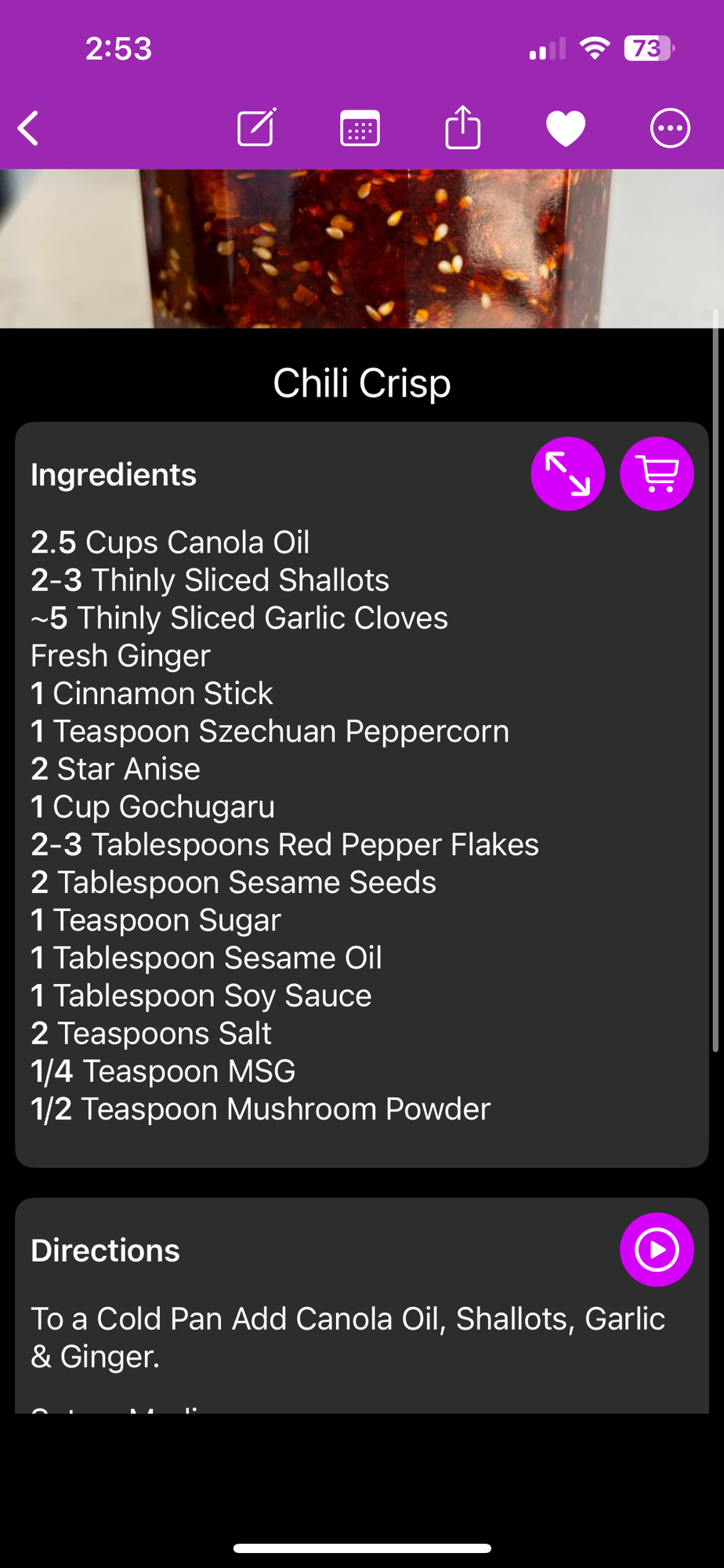Image resolution: width=724 pixels, height=1568 pixels.
Task: Tap the Directions section heading
Action: [105, 1250]
